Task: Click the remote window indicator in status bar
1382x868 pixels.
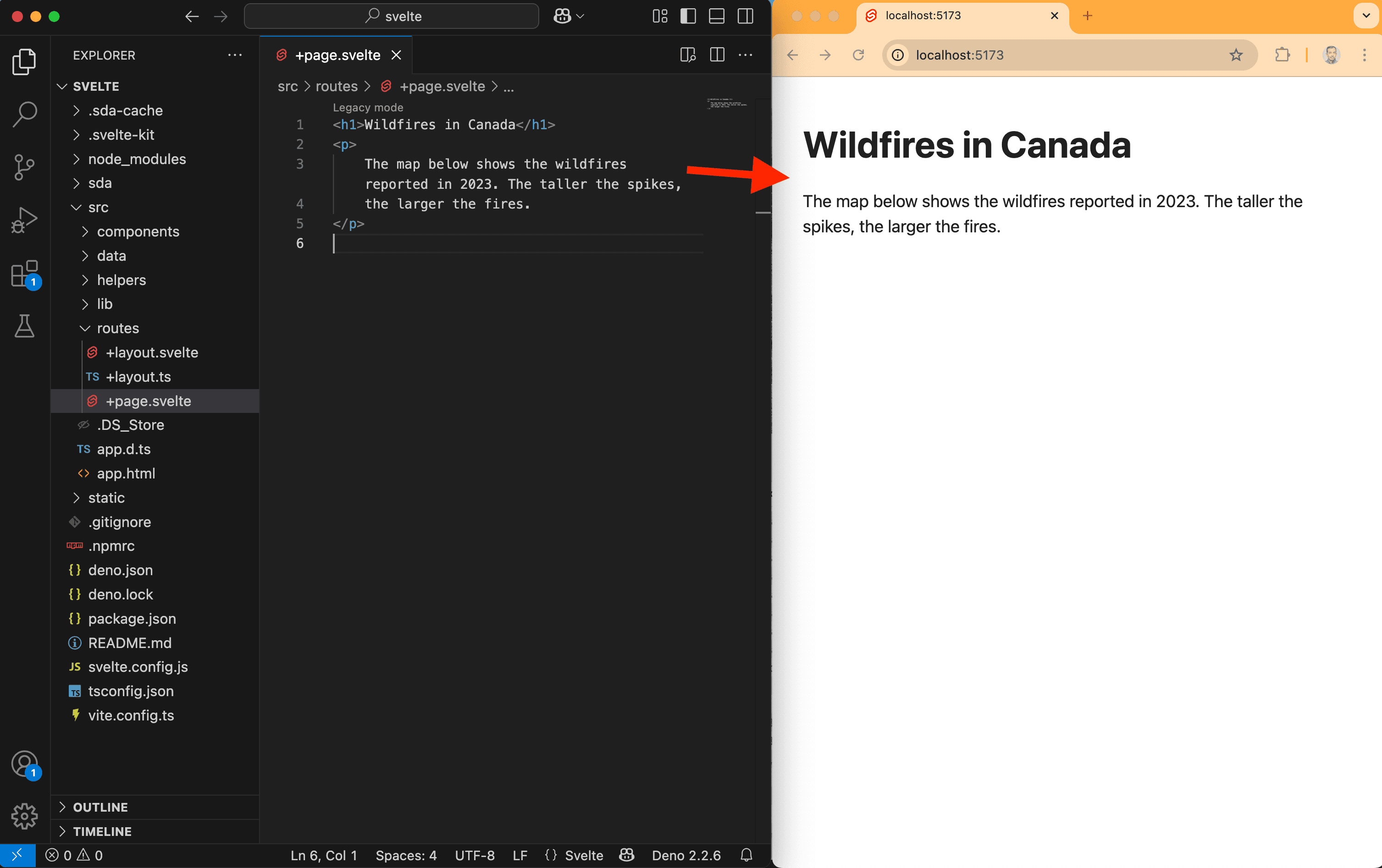Action: pos(17,855)
